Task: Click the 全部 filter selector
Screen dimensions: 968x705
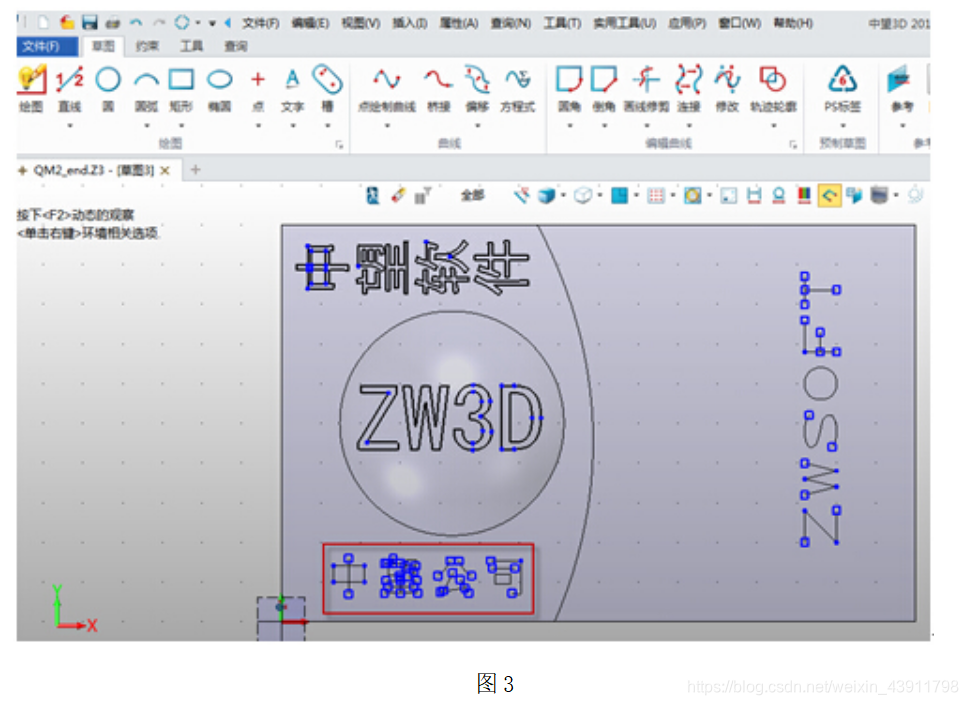Action: (472, 196)
